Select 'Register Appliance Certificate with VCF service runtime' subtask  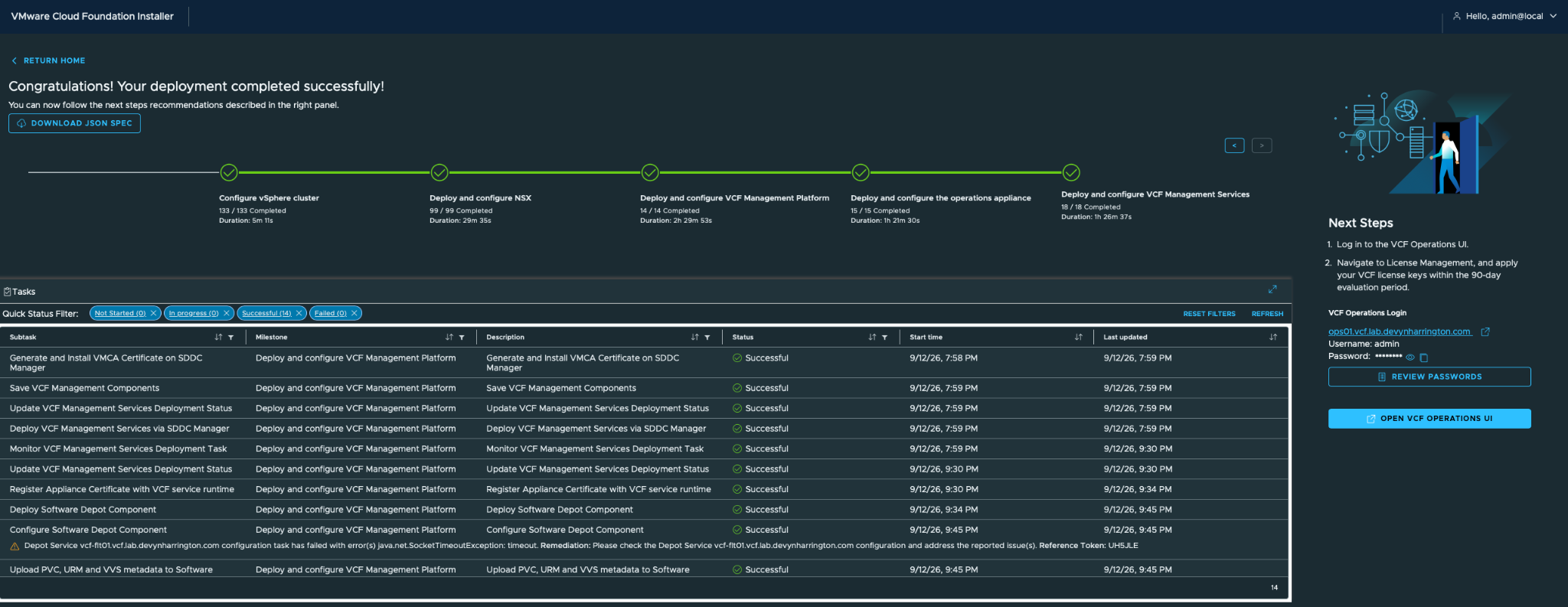(122, 490)
